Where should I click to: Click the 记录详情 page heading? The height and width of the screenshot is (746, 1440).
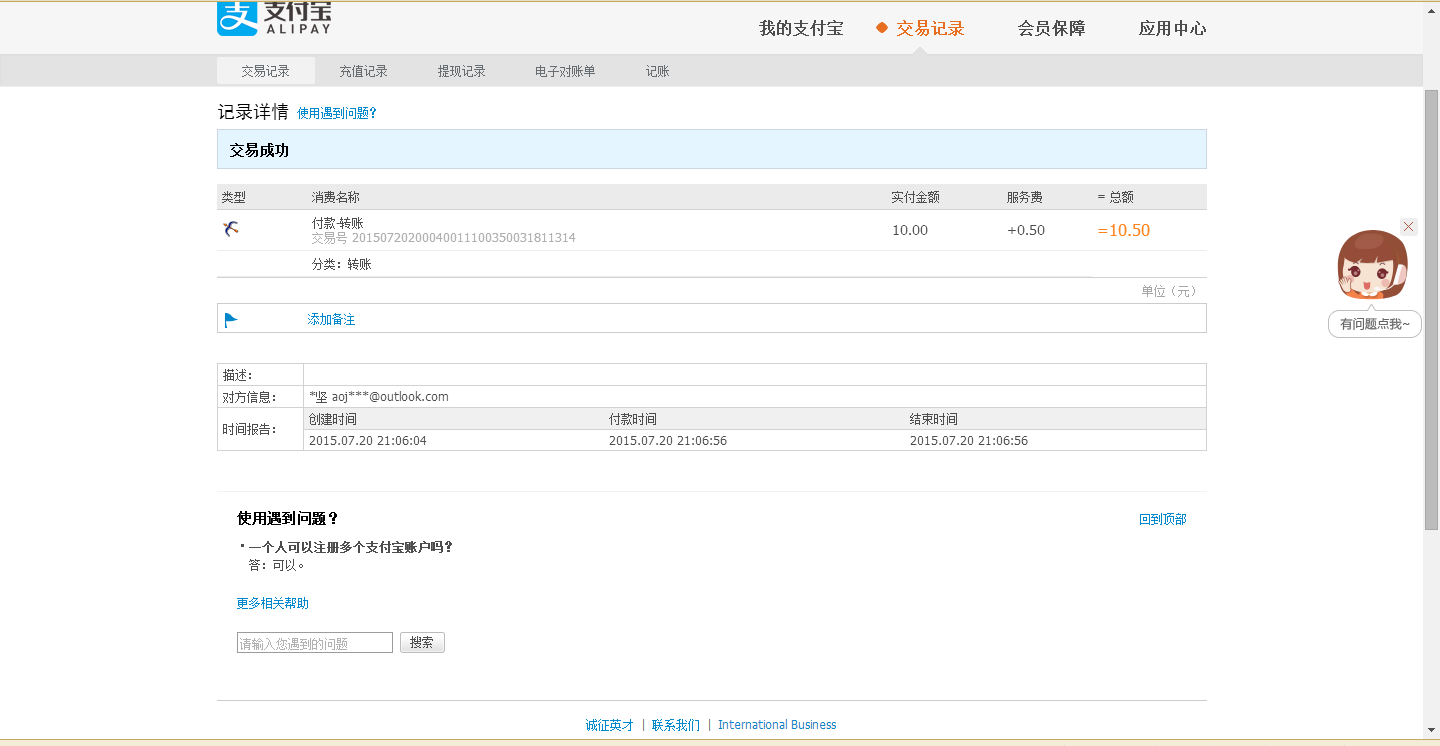point(253,112)
